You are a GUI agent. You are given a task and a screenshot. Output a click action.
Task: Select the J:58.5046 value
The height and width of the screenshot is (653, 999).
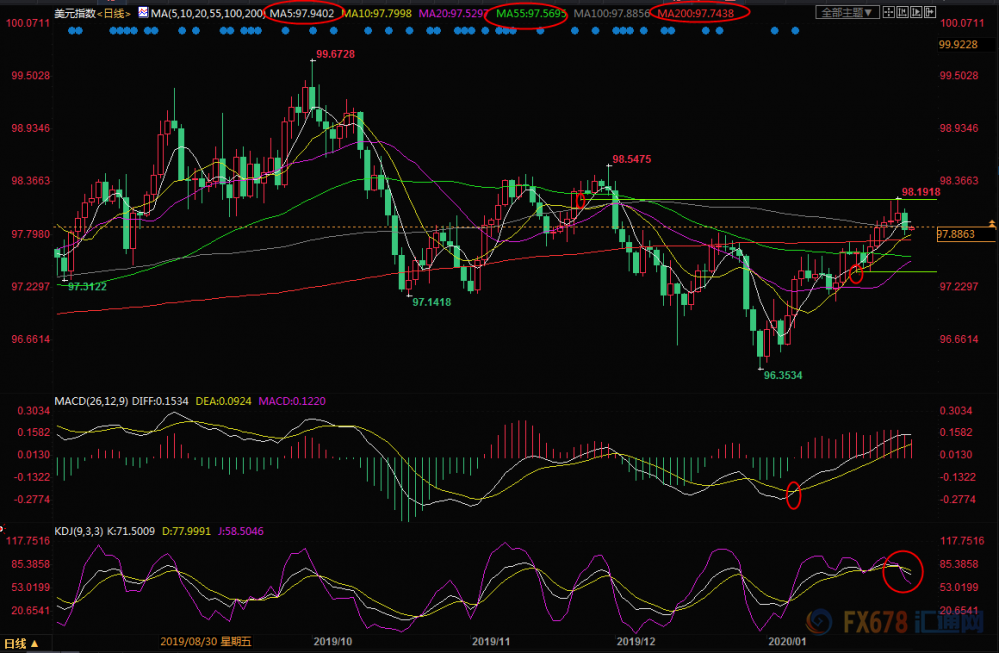pos(240,531)
